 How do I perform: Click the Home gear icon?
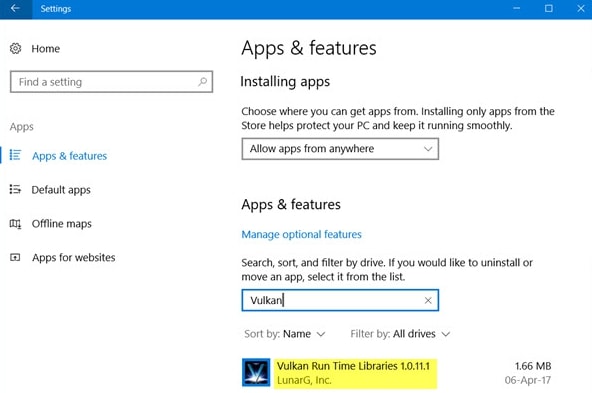pyautogui.click(x=15, y=48)
